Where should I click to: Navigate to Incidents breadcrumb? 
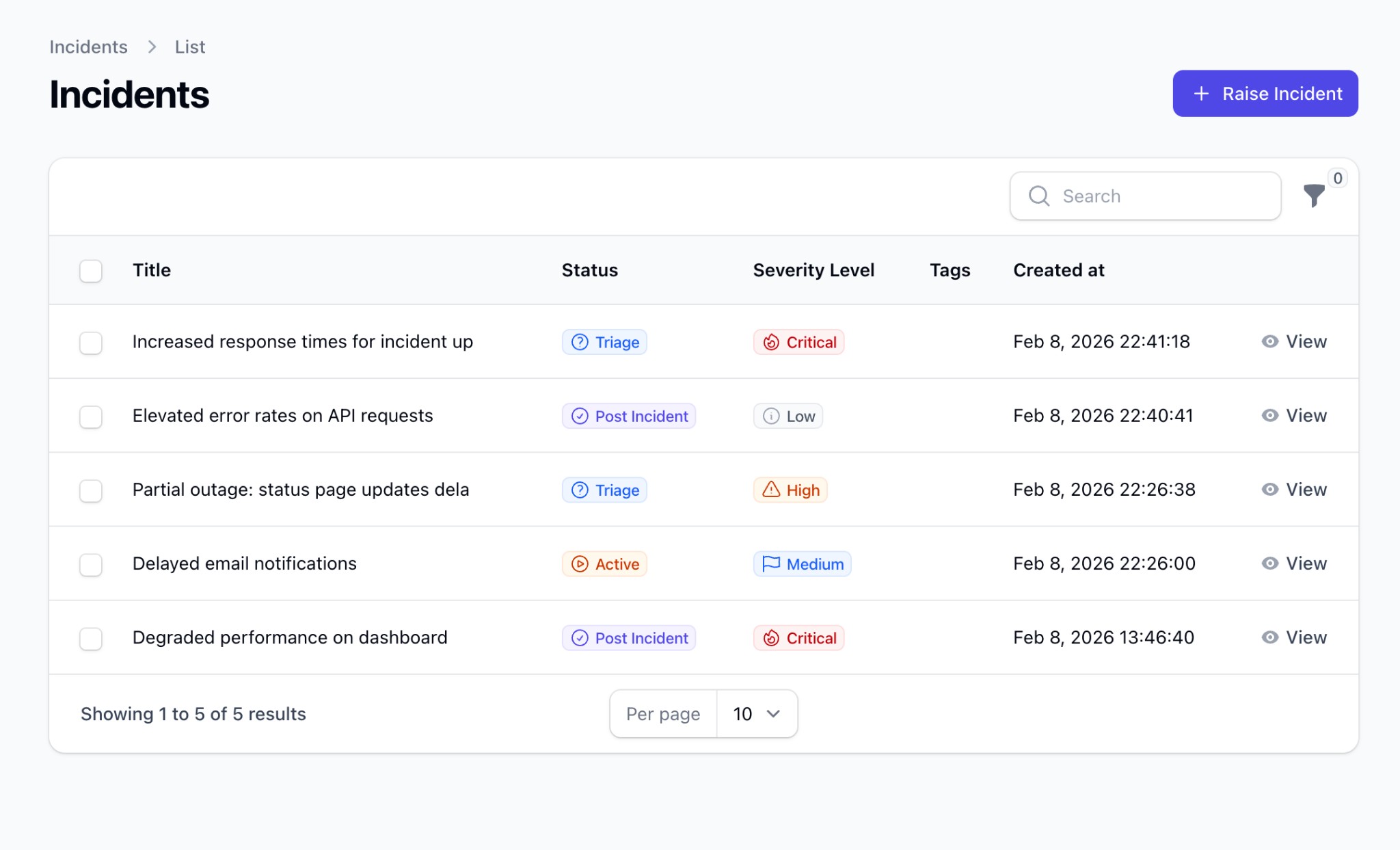tap(87, 47)
